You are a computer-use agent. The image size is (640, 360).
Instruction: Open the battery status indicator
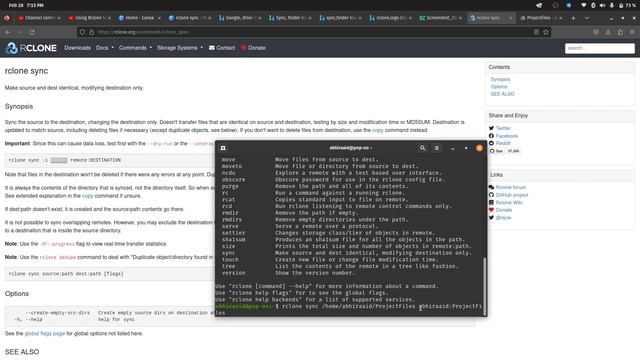[627, 5]
